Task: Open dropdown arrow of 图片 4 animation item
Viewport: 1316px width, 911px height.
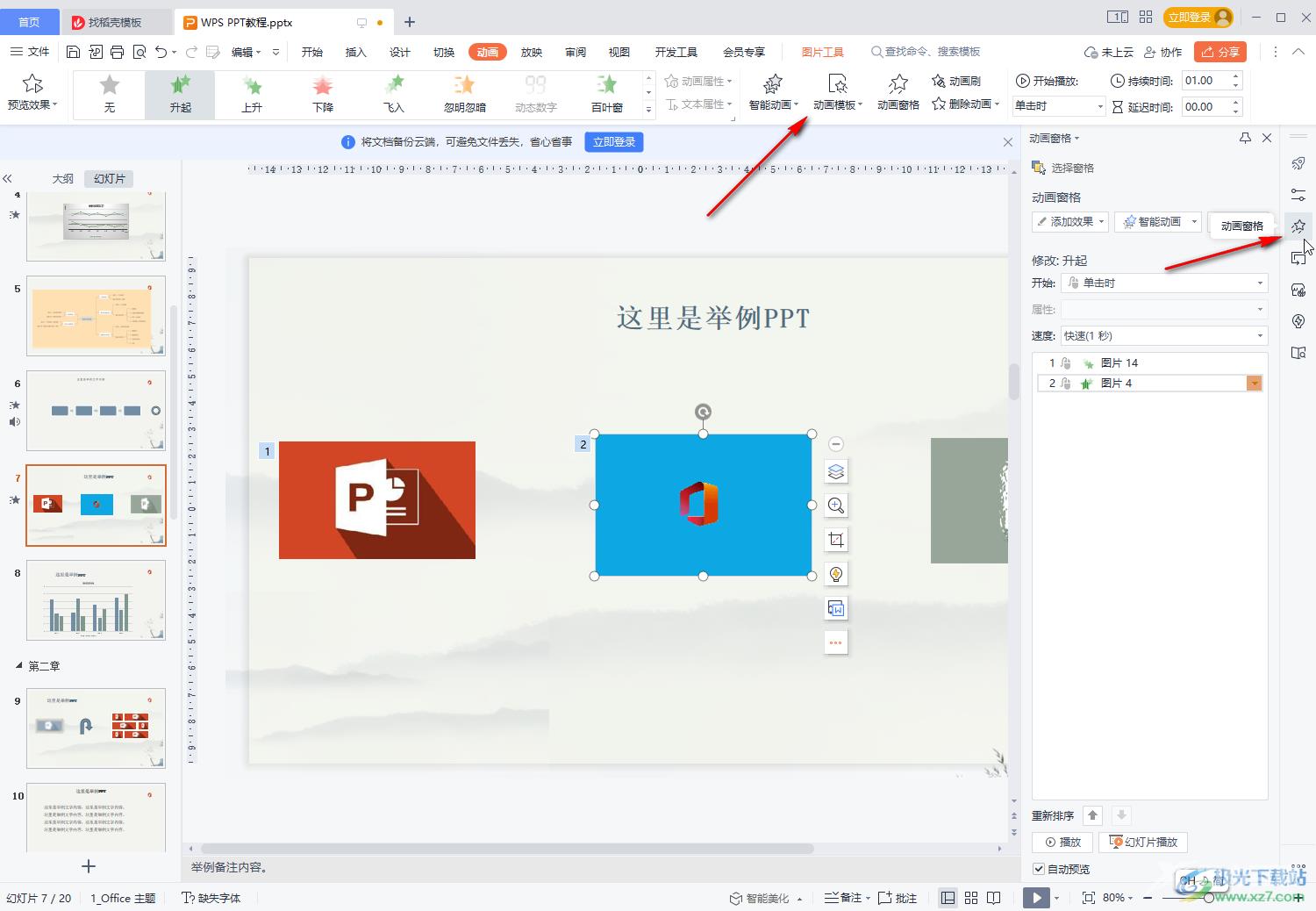Action: click(x=1255, y=384)
